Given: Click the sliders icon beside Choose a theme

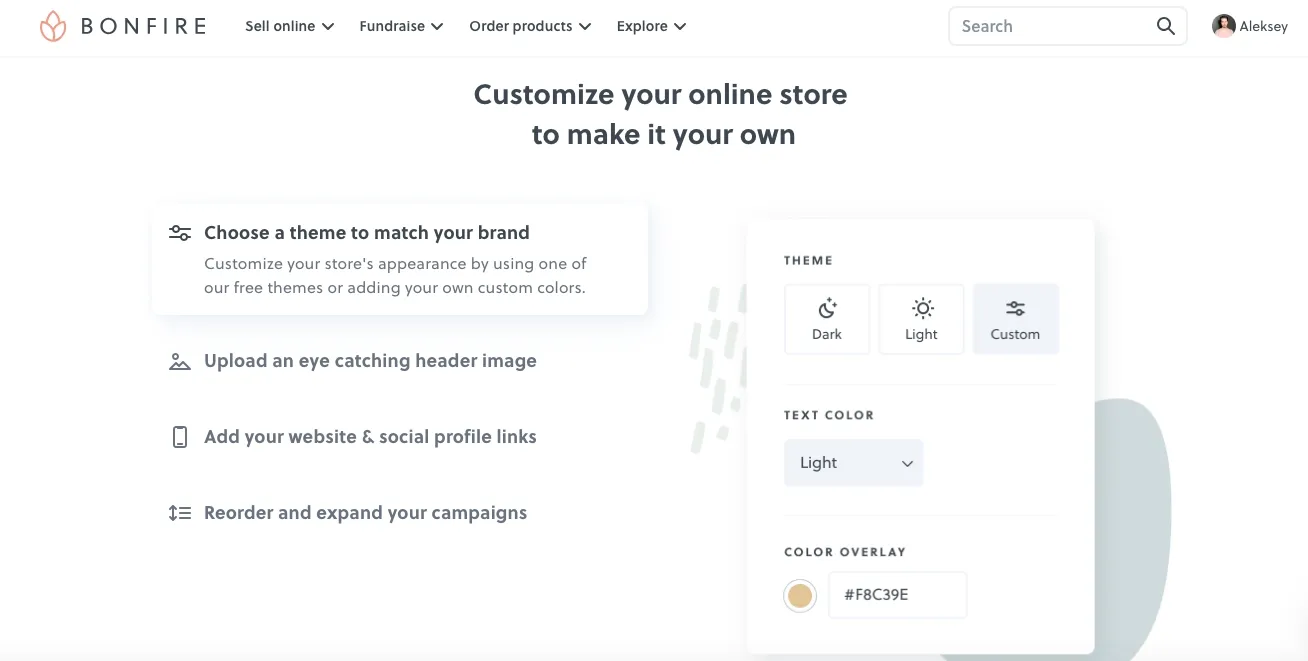Looking at the screenshot, I should [x=180, y=233].
